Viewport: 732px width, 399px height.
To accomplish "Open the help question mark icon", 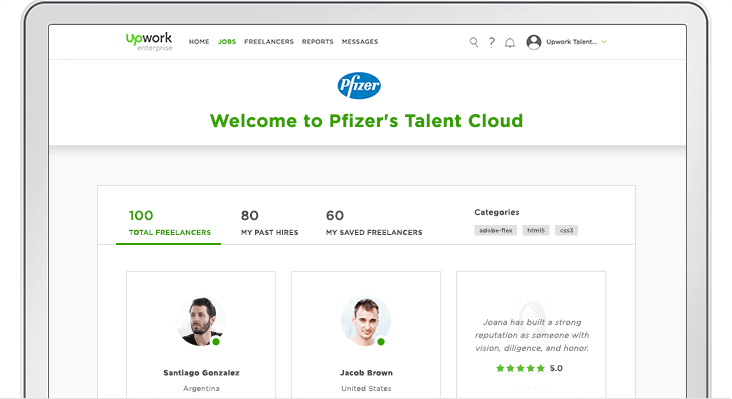I will point(492,42).
